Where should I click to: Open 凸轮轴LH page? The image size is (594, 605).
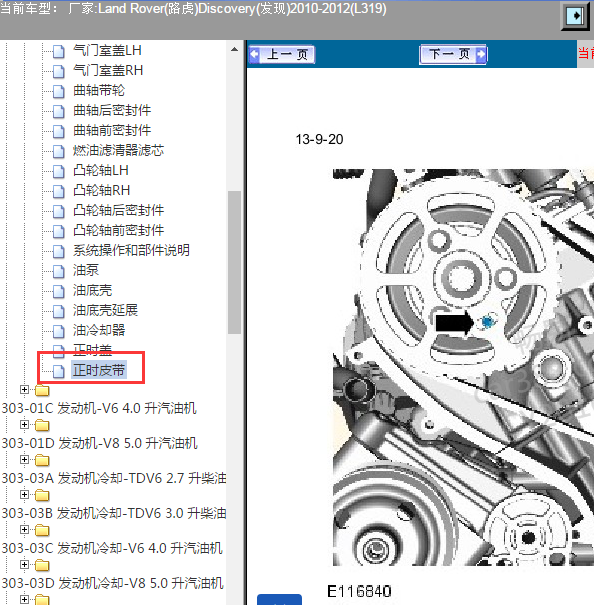100,171
